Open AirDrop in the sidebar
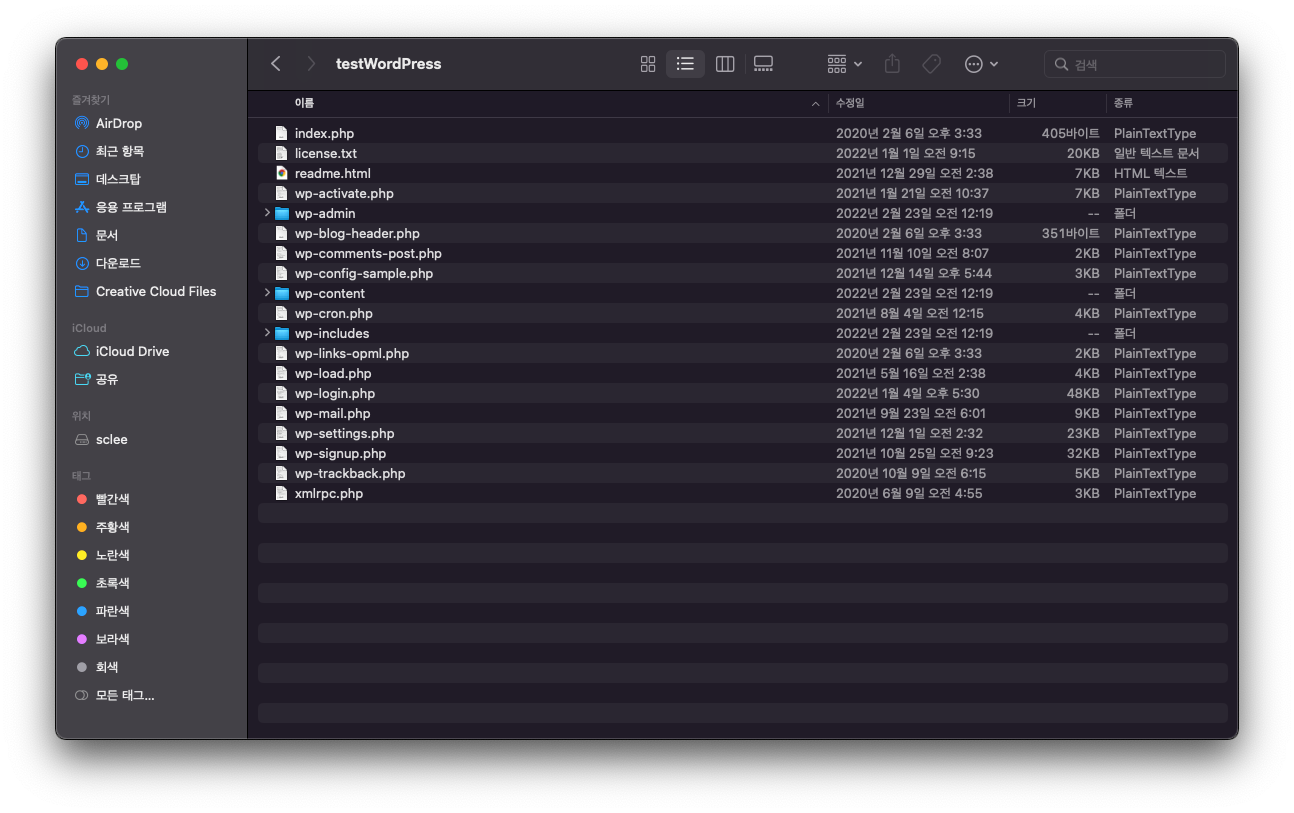This screenshot has height=813, width=1294. (x=119, y=123)
